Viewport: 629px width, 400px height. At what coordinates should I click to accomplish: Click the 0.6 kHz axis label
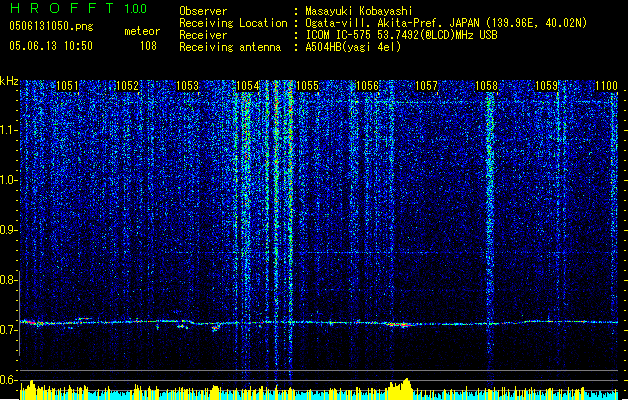(8, 380)
